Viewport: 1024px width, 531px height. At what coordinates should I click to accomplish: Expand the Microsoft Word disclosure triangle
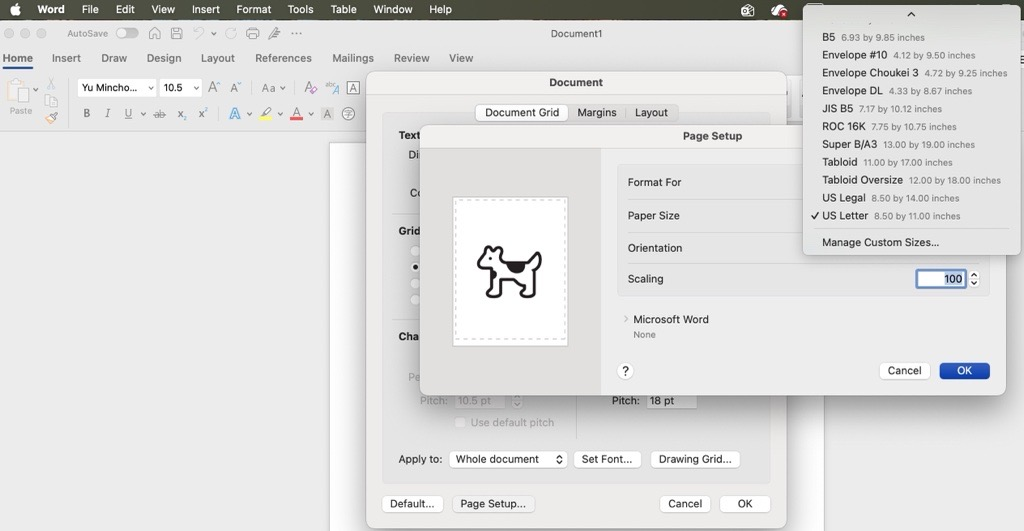click(x=626, y=319)
